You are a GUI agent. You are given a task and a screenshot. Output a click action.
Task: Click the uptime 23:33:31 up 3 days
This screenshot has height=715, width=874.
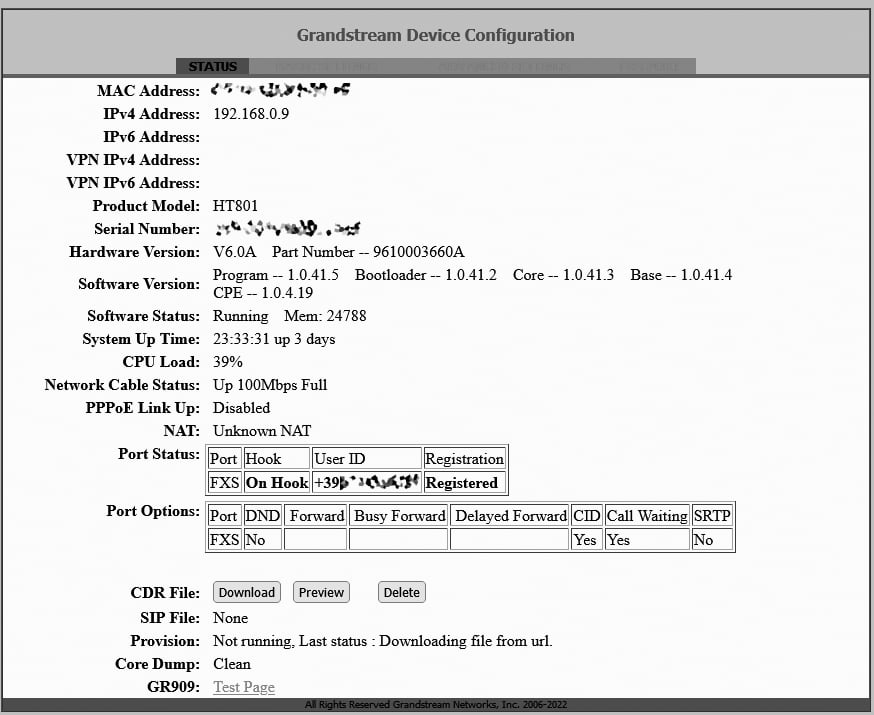click(274, 339)
